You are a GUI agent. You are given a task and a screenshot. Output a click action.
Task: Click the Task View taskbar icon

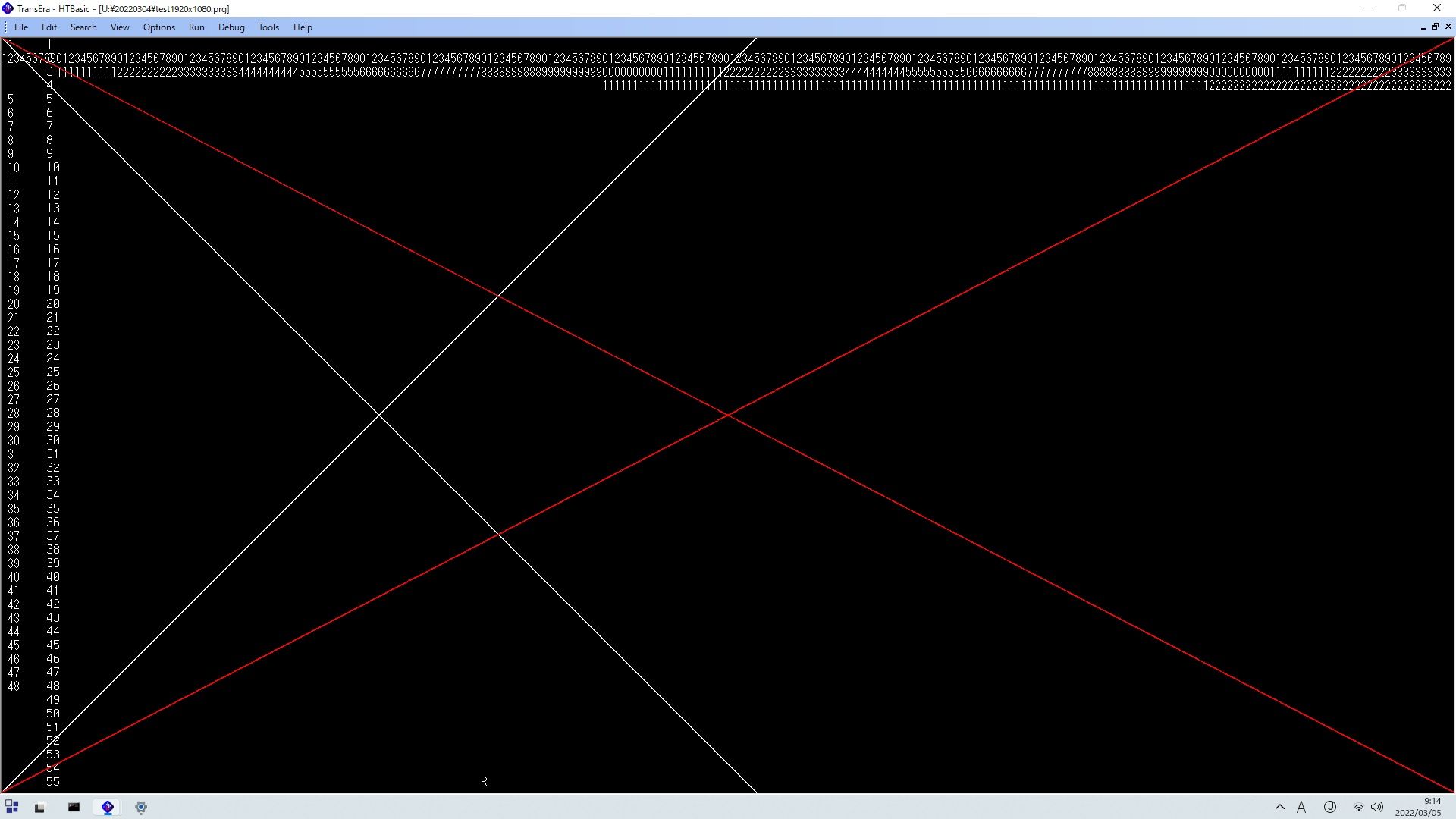40,807
